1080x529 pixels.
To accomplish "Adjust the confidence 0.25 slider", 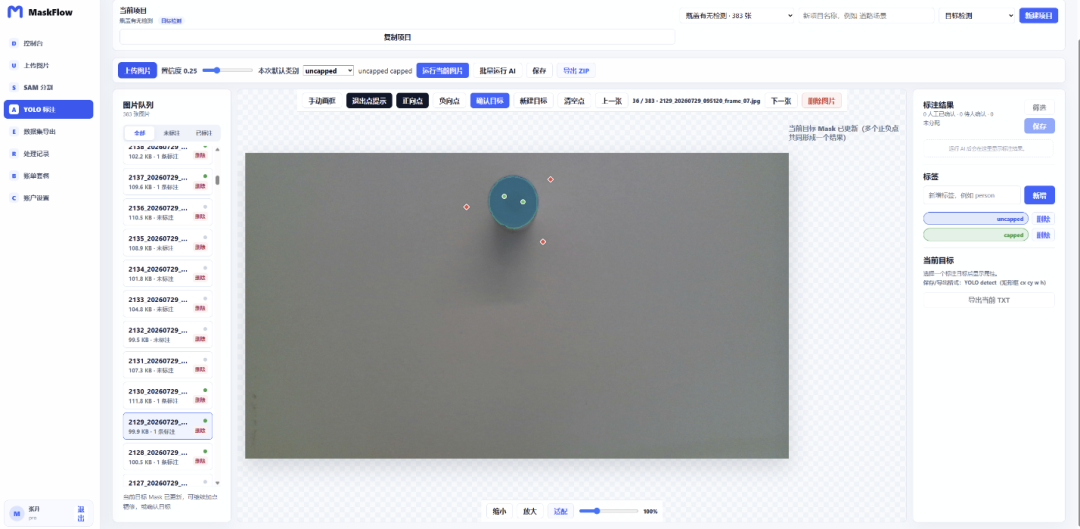I will coord(227,70).
